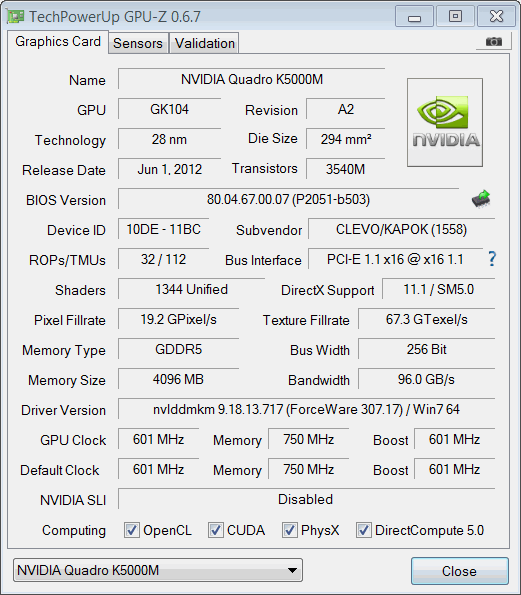Click the GPU-Z title bar app icon
Viewport: 521px width, 595px height.
[x=16, y=16]
